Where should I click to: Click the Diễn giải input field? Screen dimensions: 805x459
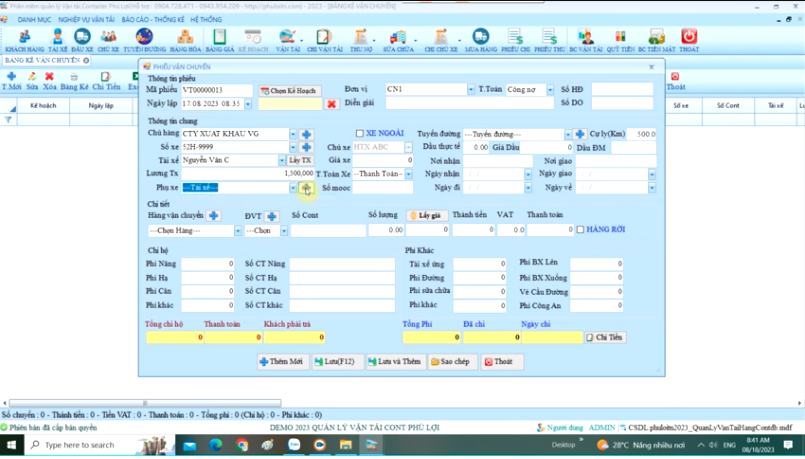click(469, 103)
